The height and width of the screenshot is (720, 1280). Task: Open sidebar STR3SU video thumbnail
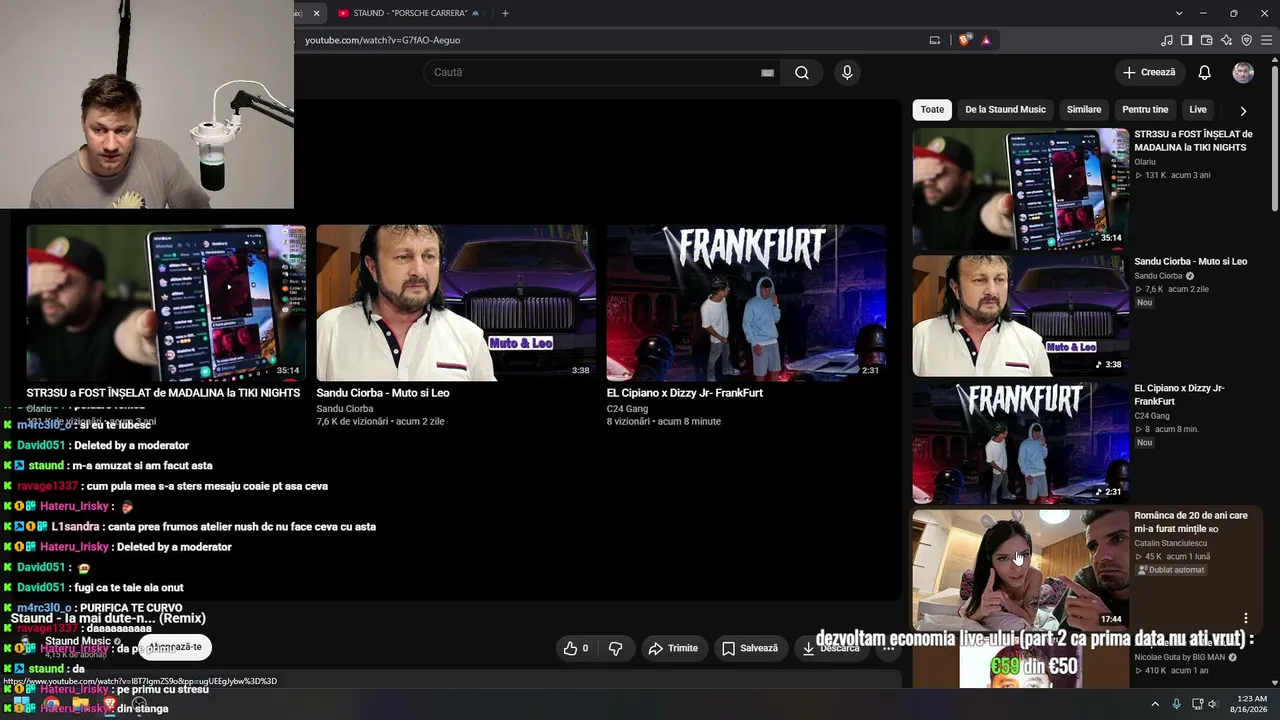(1021, 189)
